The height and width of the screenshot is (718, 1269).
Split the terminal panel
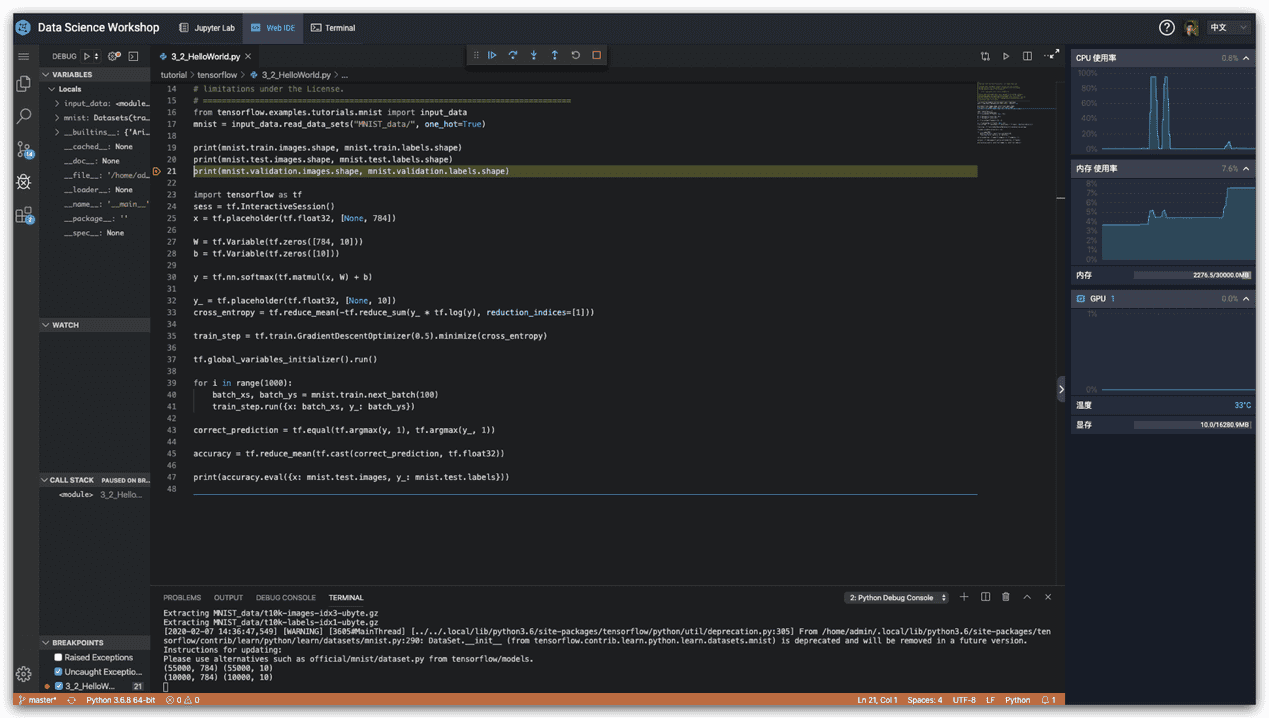point(985,597)
